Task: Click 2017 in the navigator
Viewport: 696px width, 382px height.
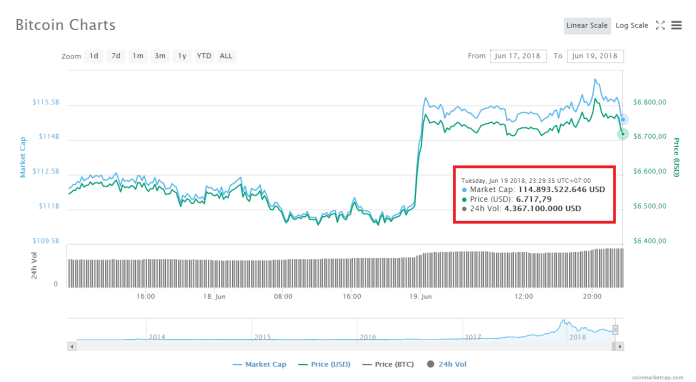Action: coord(473,337)
